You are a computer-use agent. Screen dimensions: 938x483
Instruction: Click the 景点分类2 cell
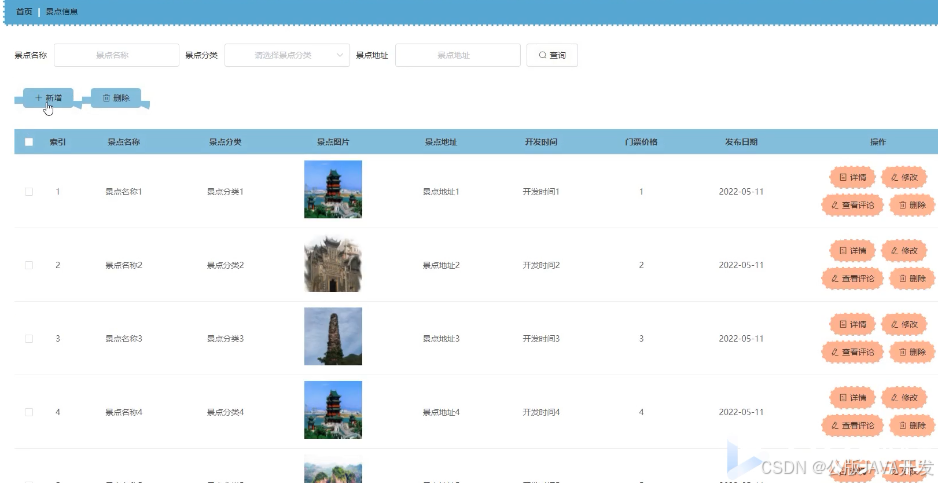[x=225, y=265]
